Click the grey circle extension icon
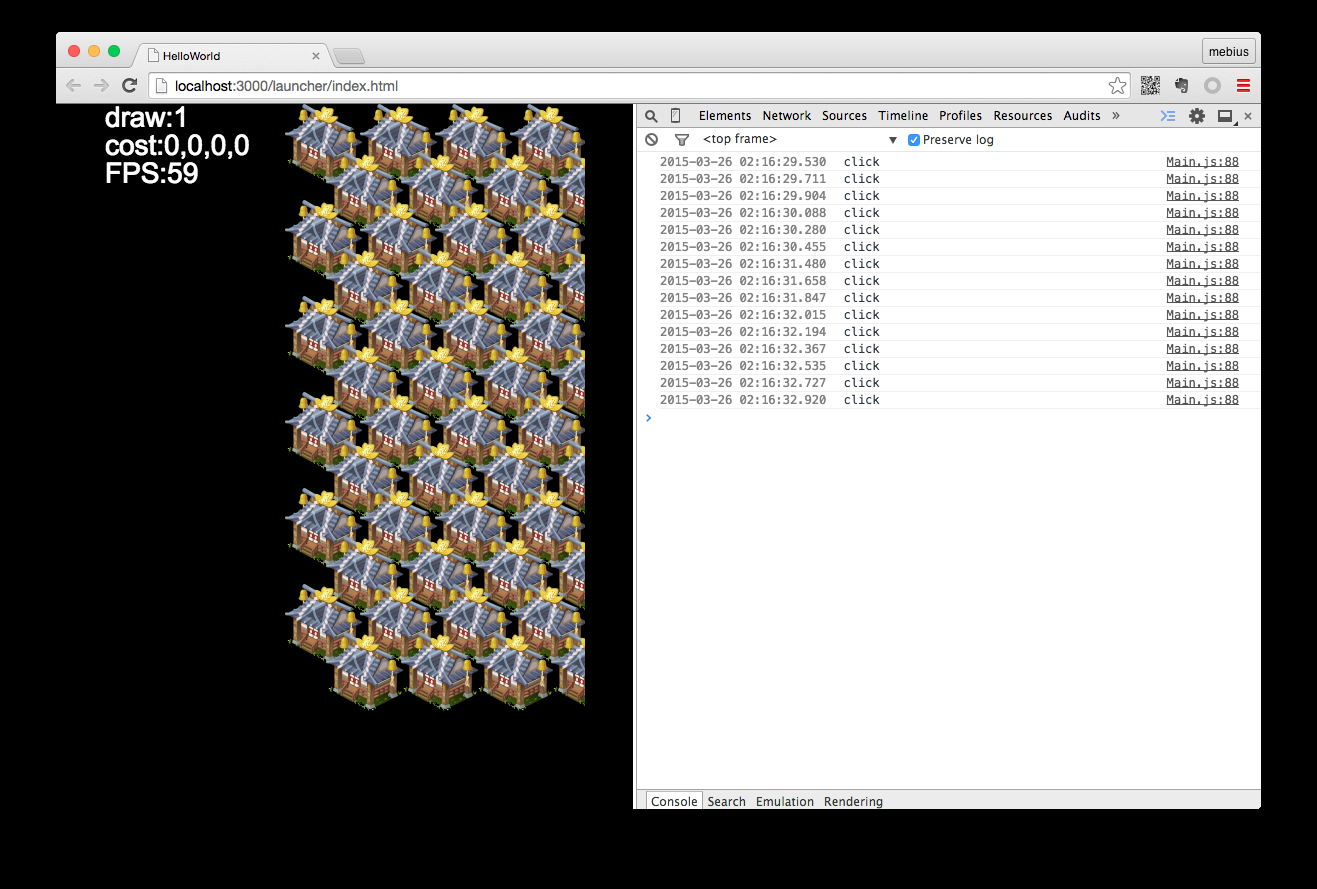The image size is (1317, 889). tap(1212, 86)
